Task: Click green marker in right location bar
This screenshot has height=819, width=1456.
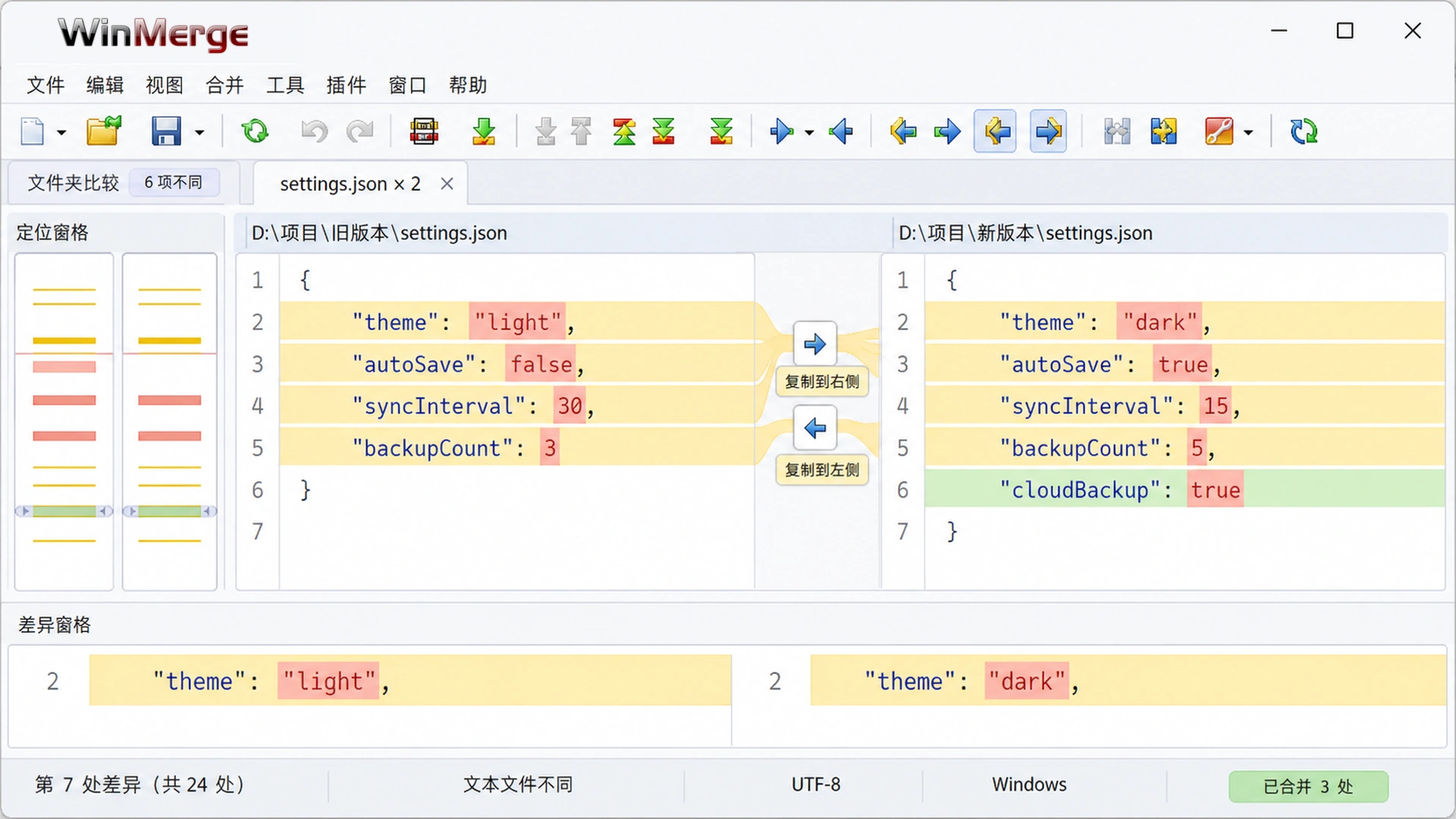Action: 170,511
